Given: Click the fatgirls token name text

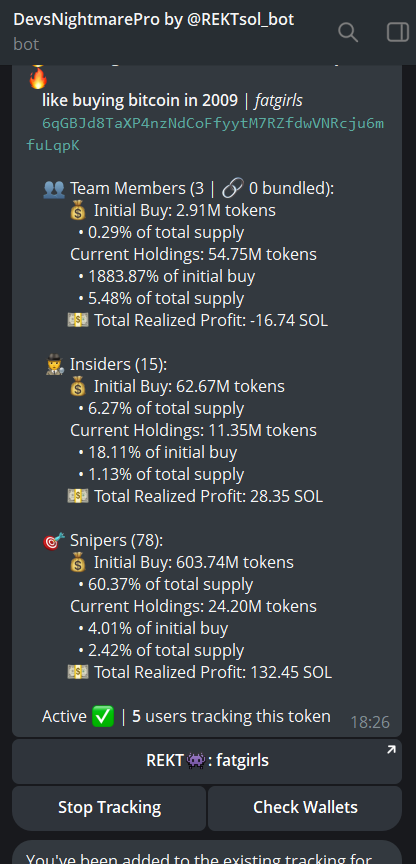Looking at the screenshot, I should [278, 100].
